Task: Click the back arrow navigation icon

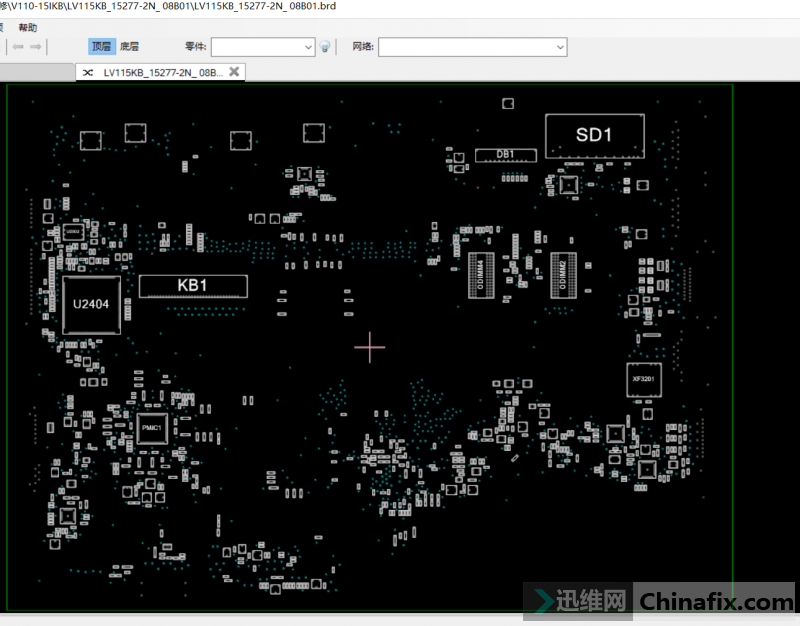Action: pos(18,47)
